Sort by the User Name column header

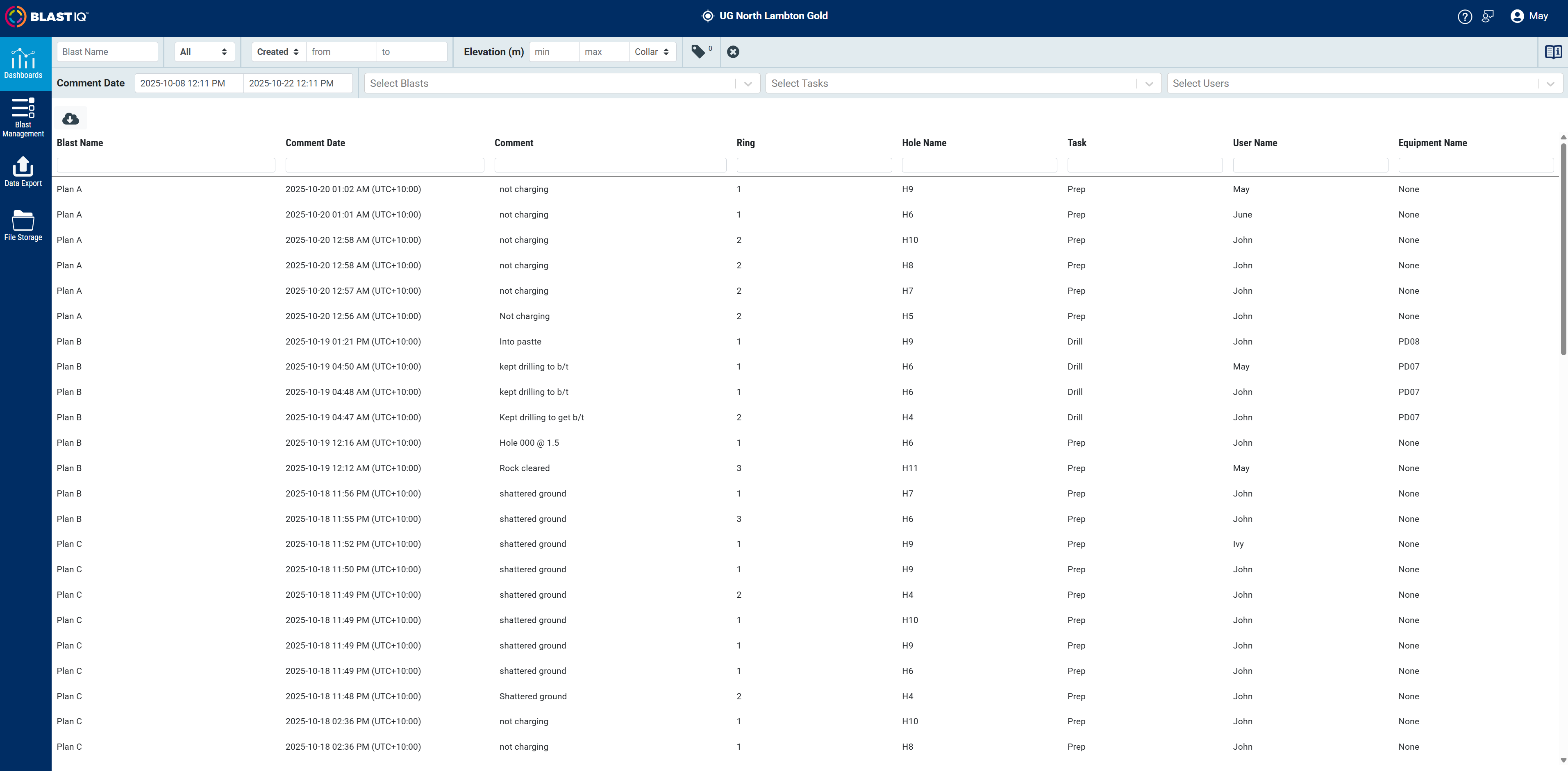click(1255, 143)
